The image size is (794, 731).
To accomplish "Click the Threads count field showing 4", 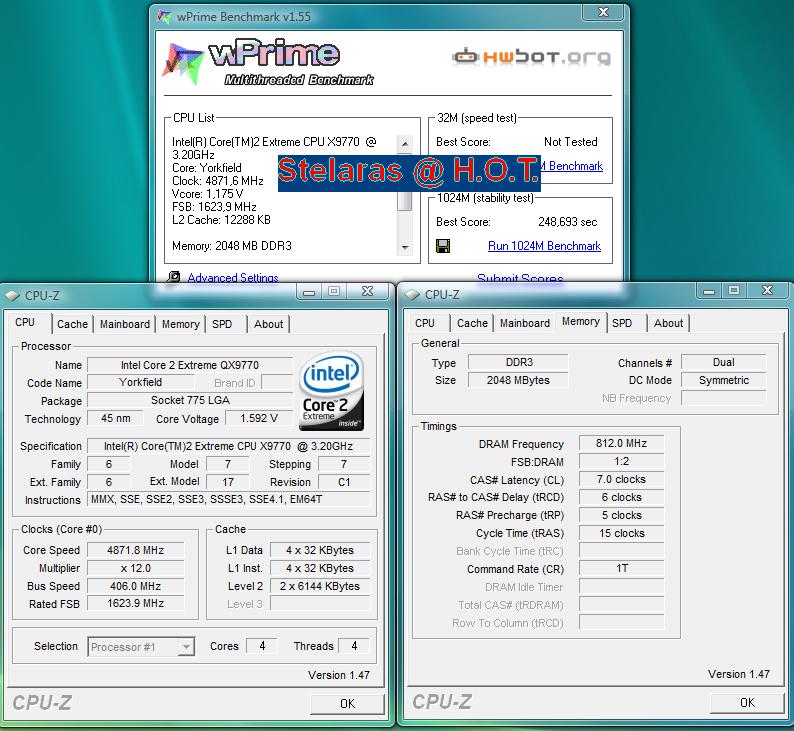I will 354,646.
